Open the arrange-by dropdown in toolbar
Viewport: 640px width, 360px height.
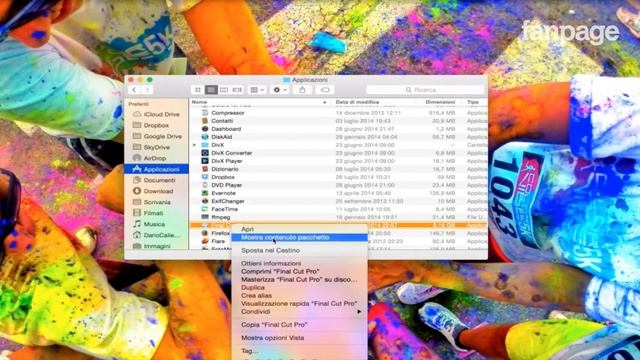(257, 90)
